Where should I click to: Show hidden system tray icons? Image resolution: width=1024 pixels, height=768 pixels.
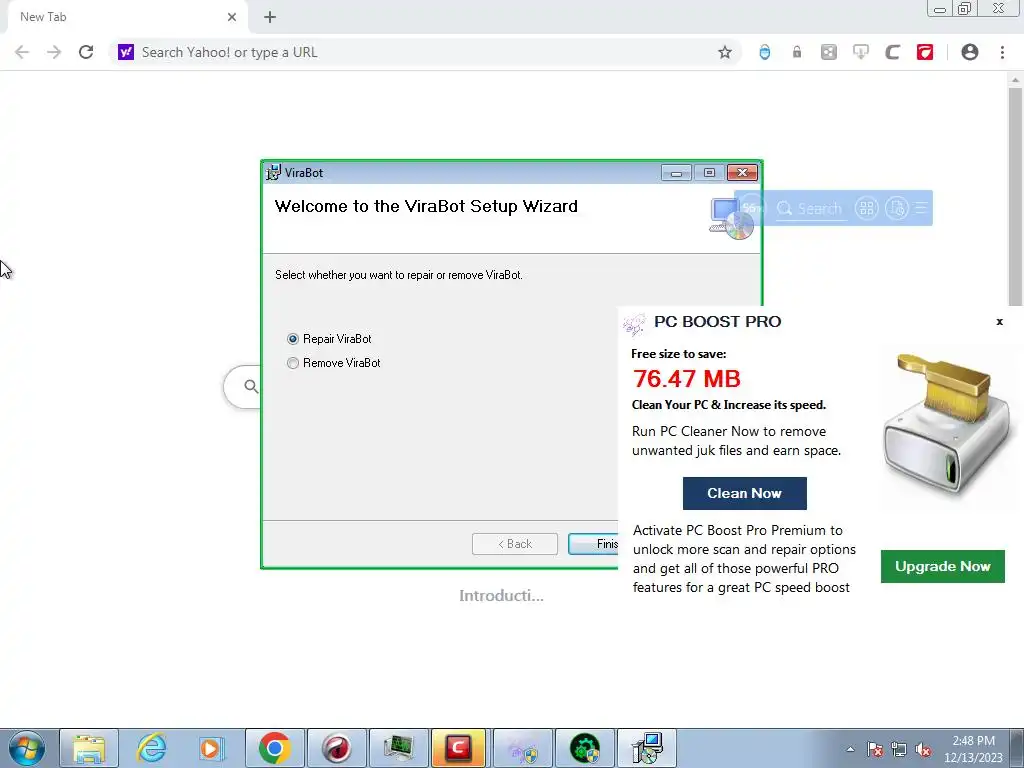850,749
